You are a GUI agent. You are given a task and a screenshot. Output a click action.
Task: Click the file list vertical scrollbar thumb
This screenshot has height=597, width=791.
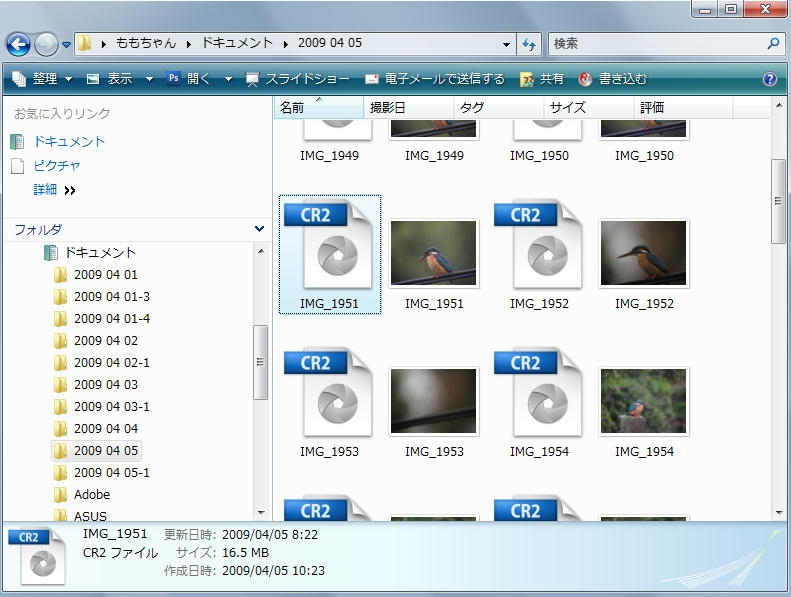[778, 201]
